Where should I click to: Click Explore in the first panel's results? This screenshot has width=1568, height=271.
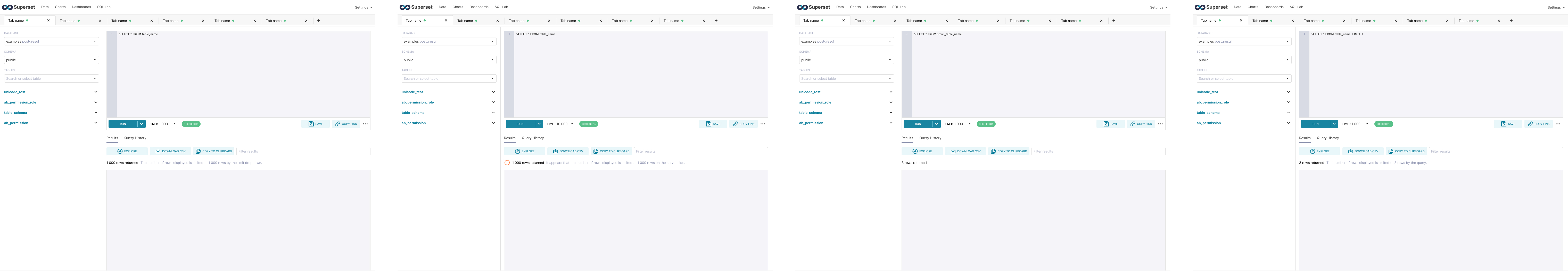(x=127, y=151)
